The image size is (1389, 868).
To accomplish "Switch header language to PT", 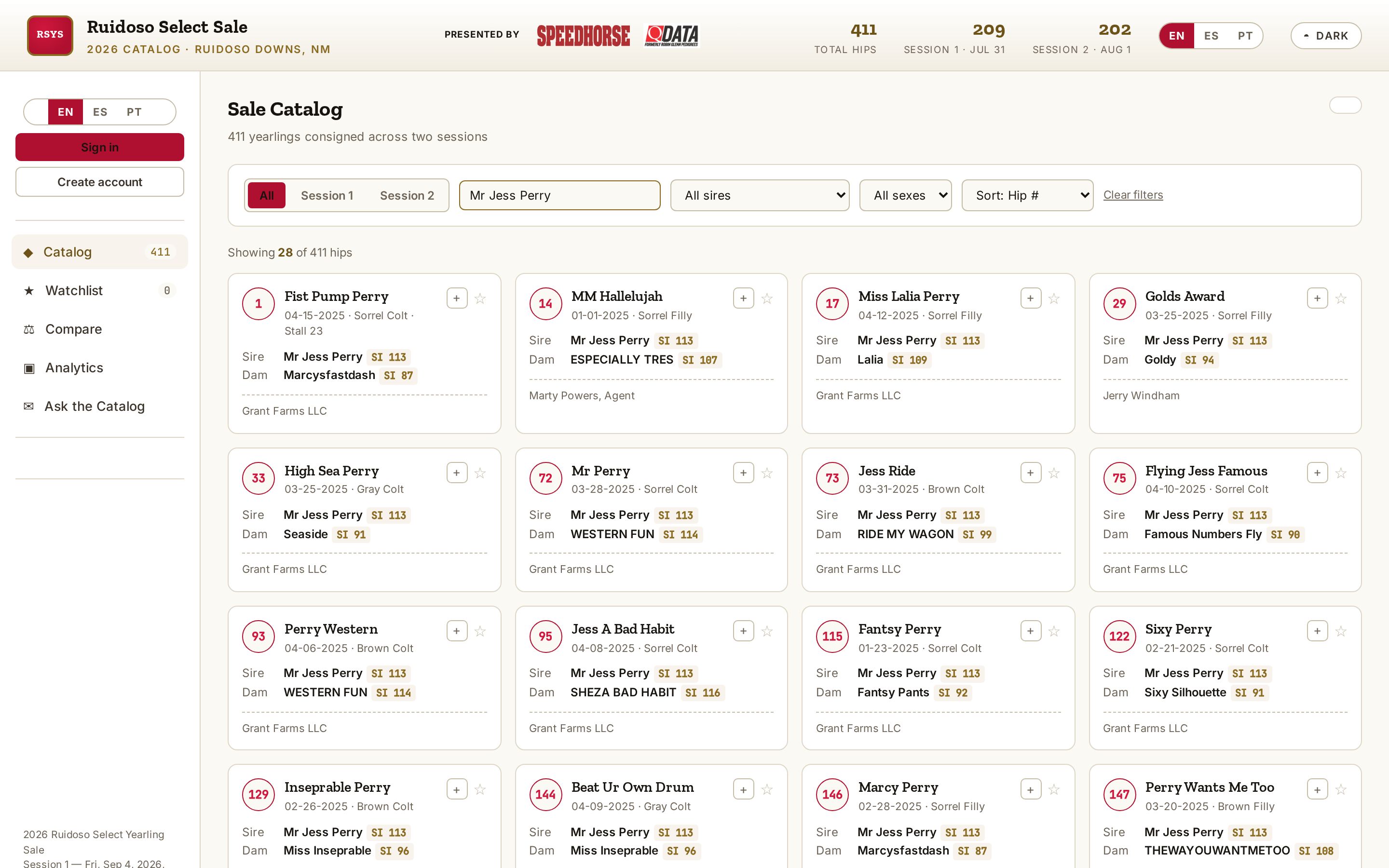I will pos(1245,36).
